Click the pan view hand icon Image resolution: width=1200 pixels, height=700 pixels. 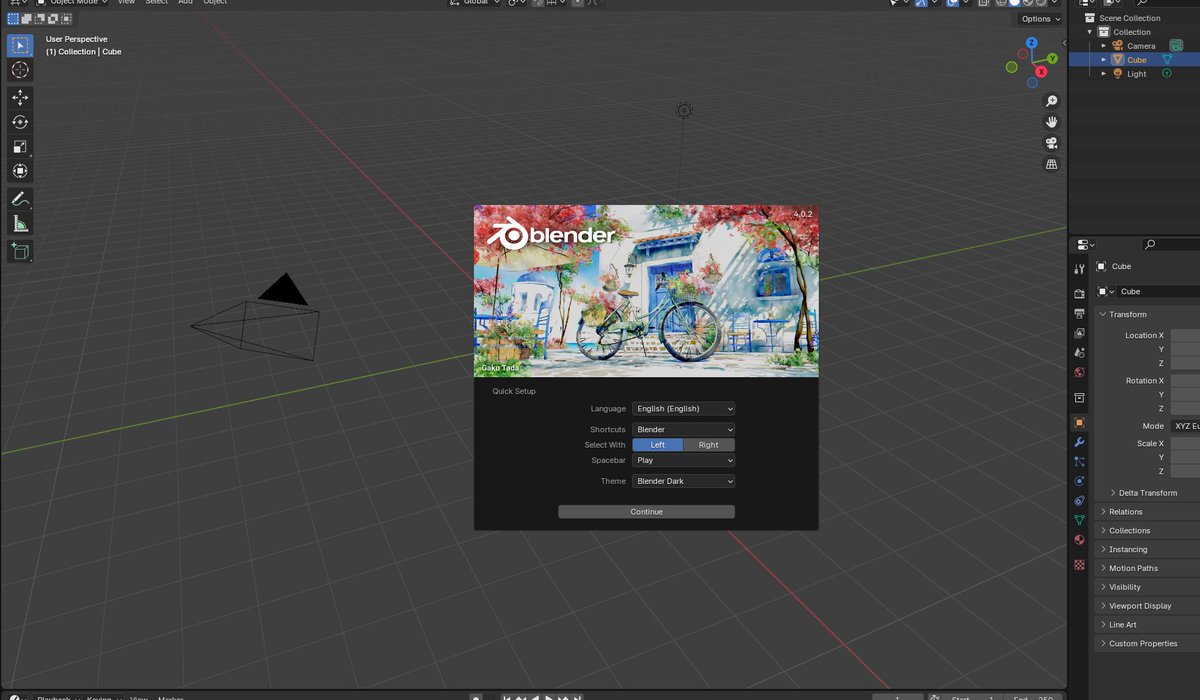(x=1051, y=122)
